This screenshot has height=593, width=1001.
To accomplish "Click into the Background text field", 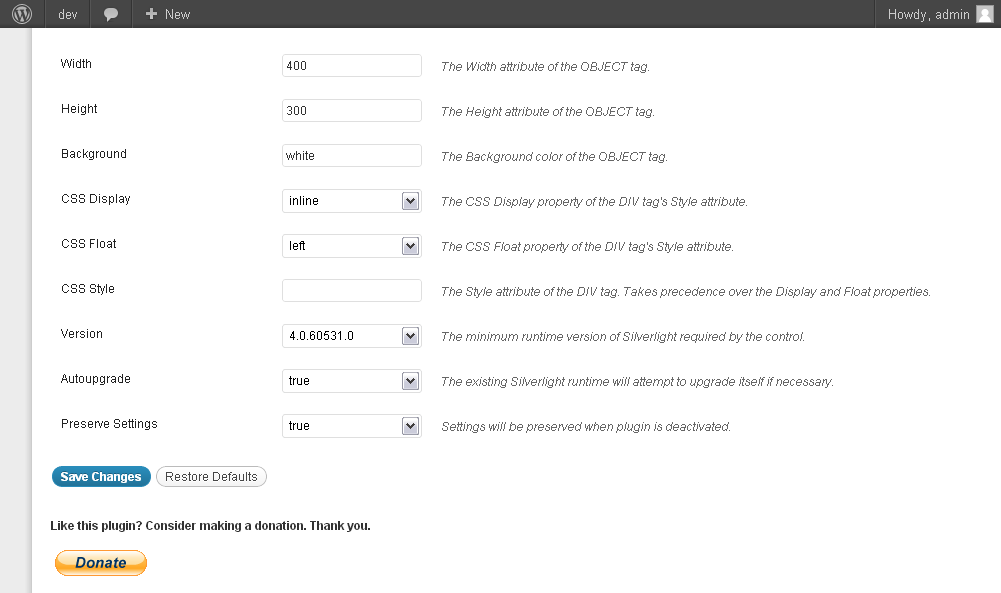I will tap(352, 156).
